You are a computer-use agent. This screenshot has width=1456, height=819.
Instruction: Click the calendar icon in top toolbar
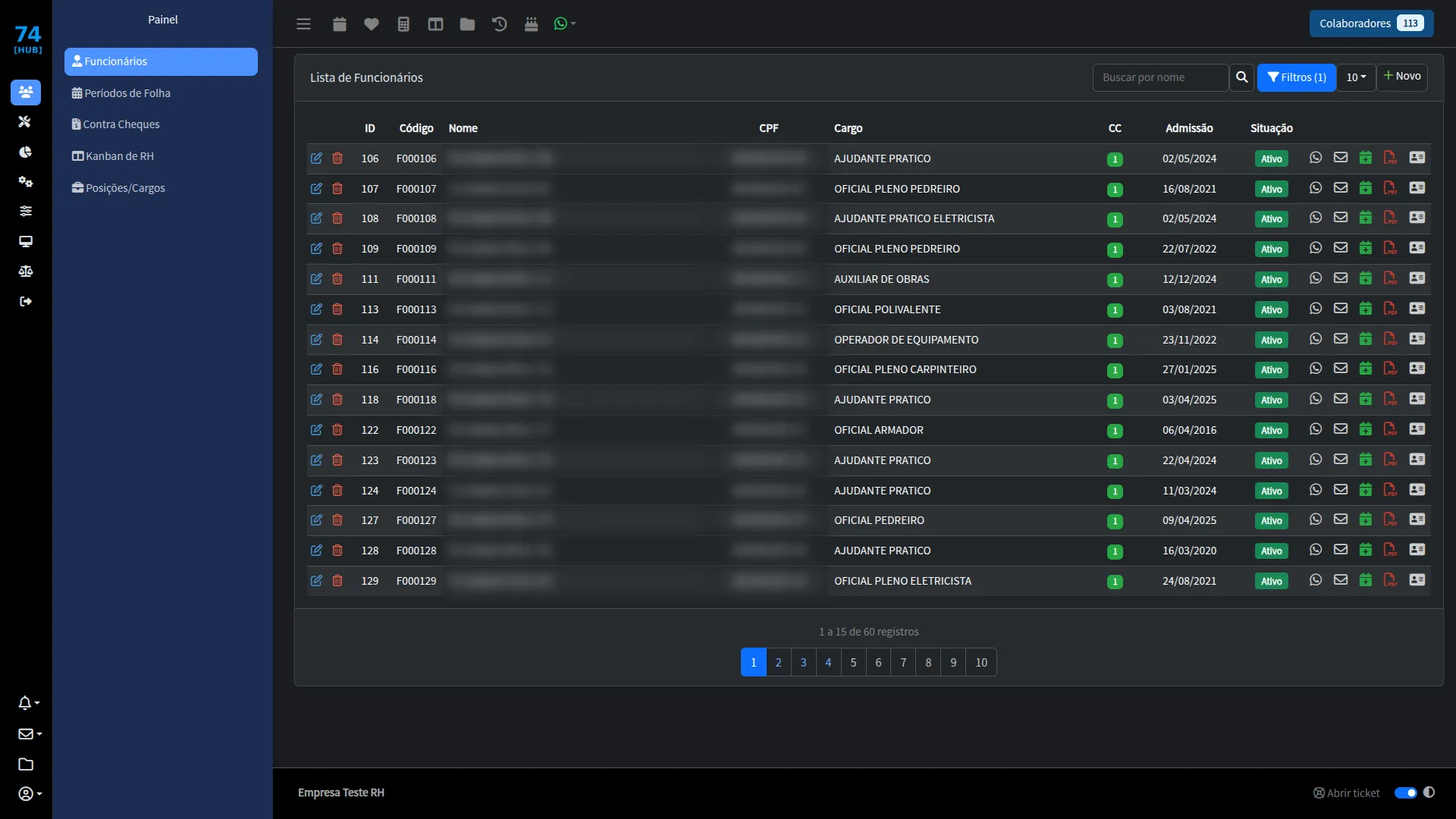[340, 24]
